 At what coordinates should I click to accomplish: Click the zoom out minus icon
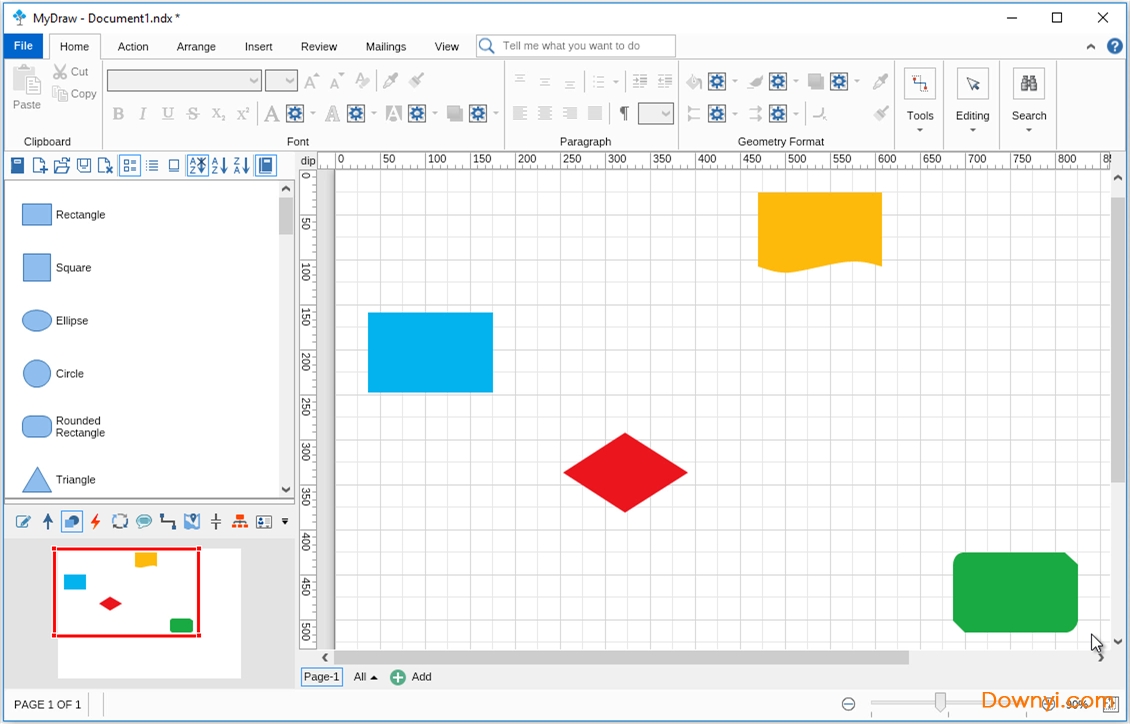pyautogui.click(x=848, y=704)
